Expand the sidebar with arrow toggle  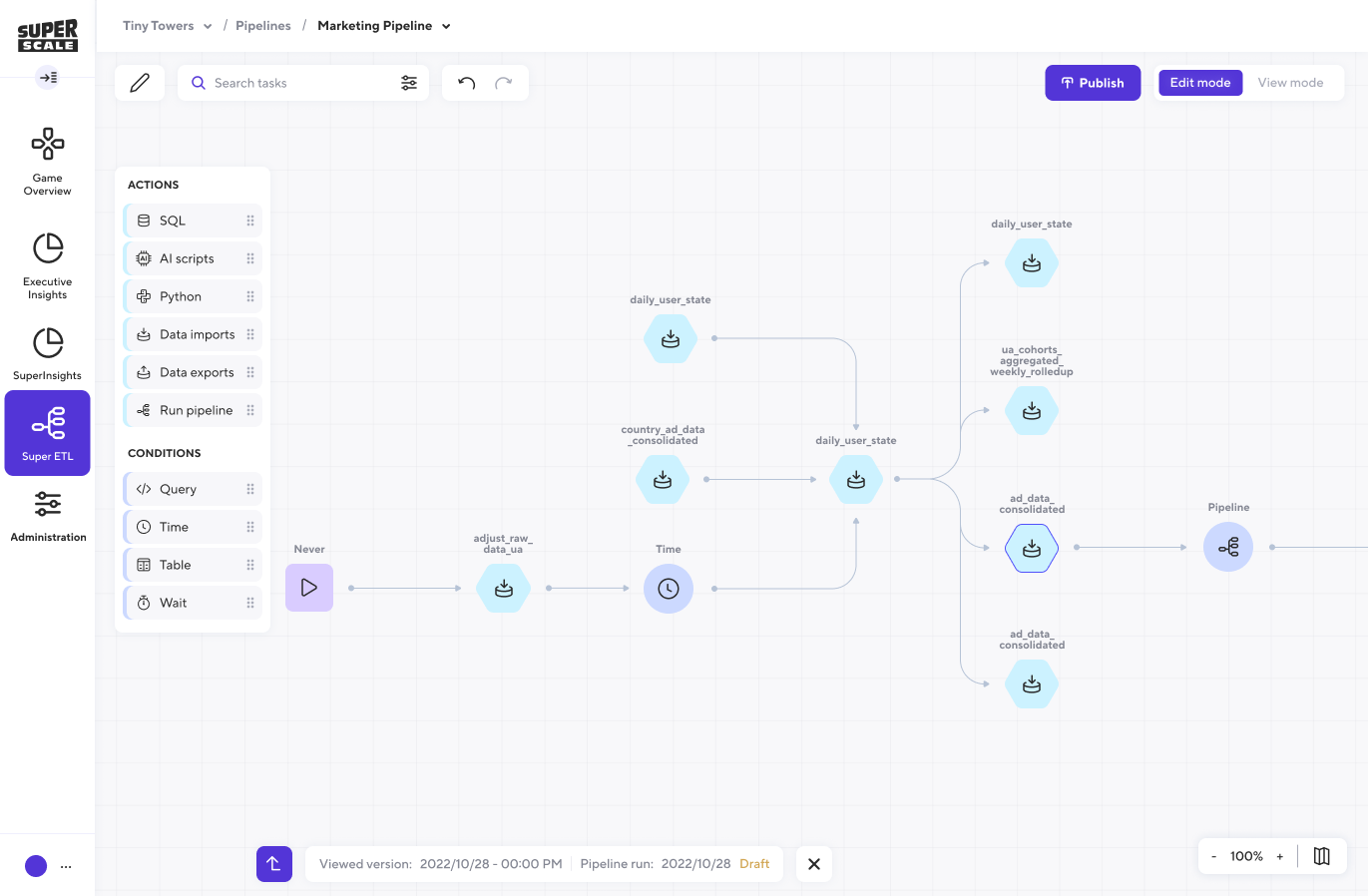pos(48,77)
